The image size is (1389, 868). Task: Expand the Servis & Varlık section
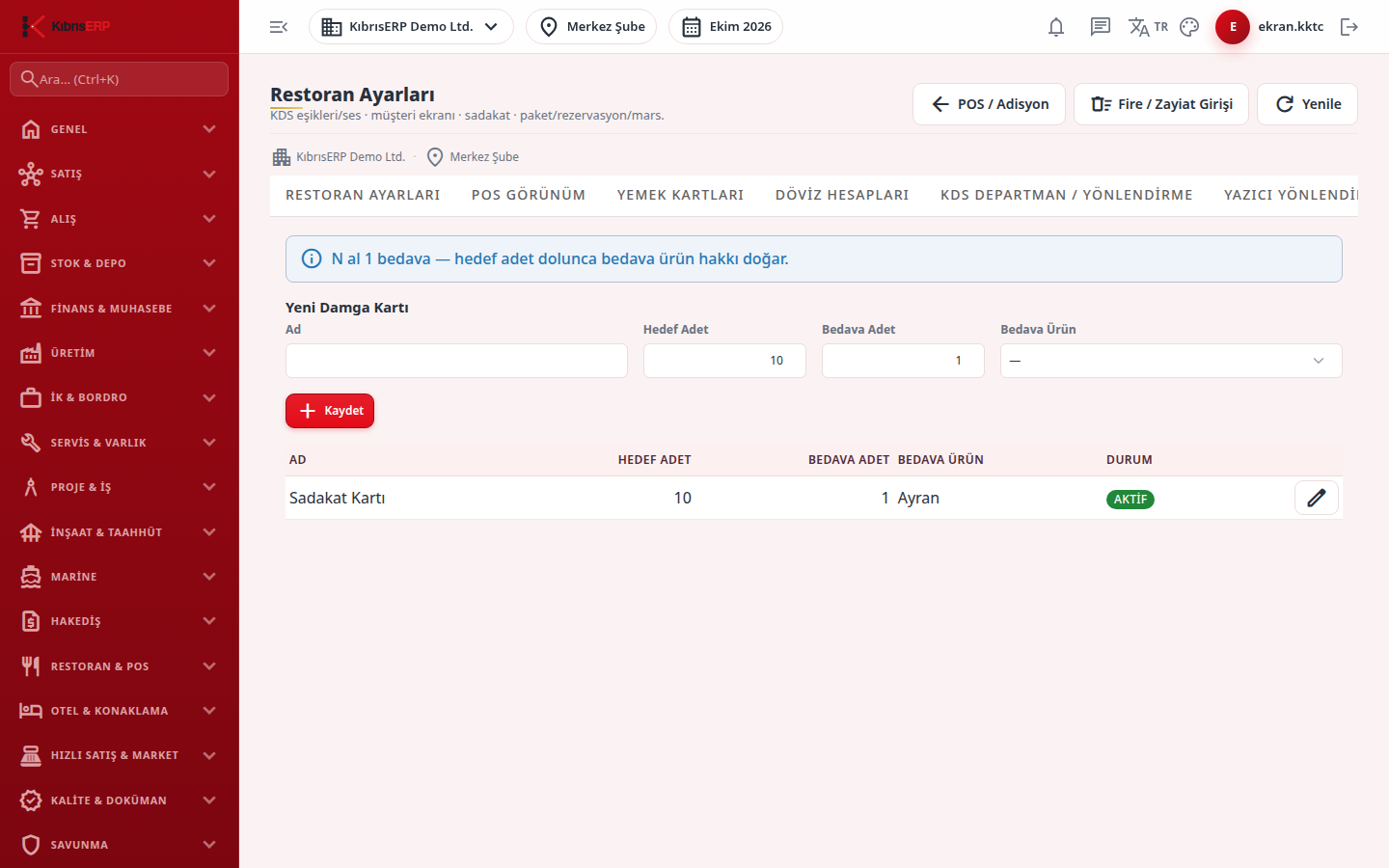click(x=120, y=443)
